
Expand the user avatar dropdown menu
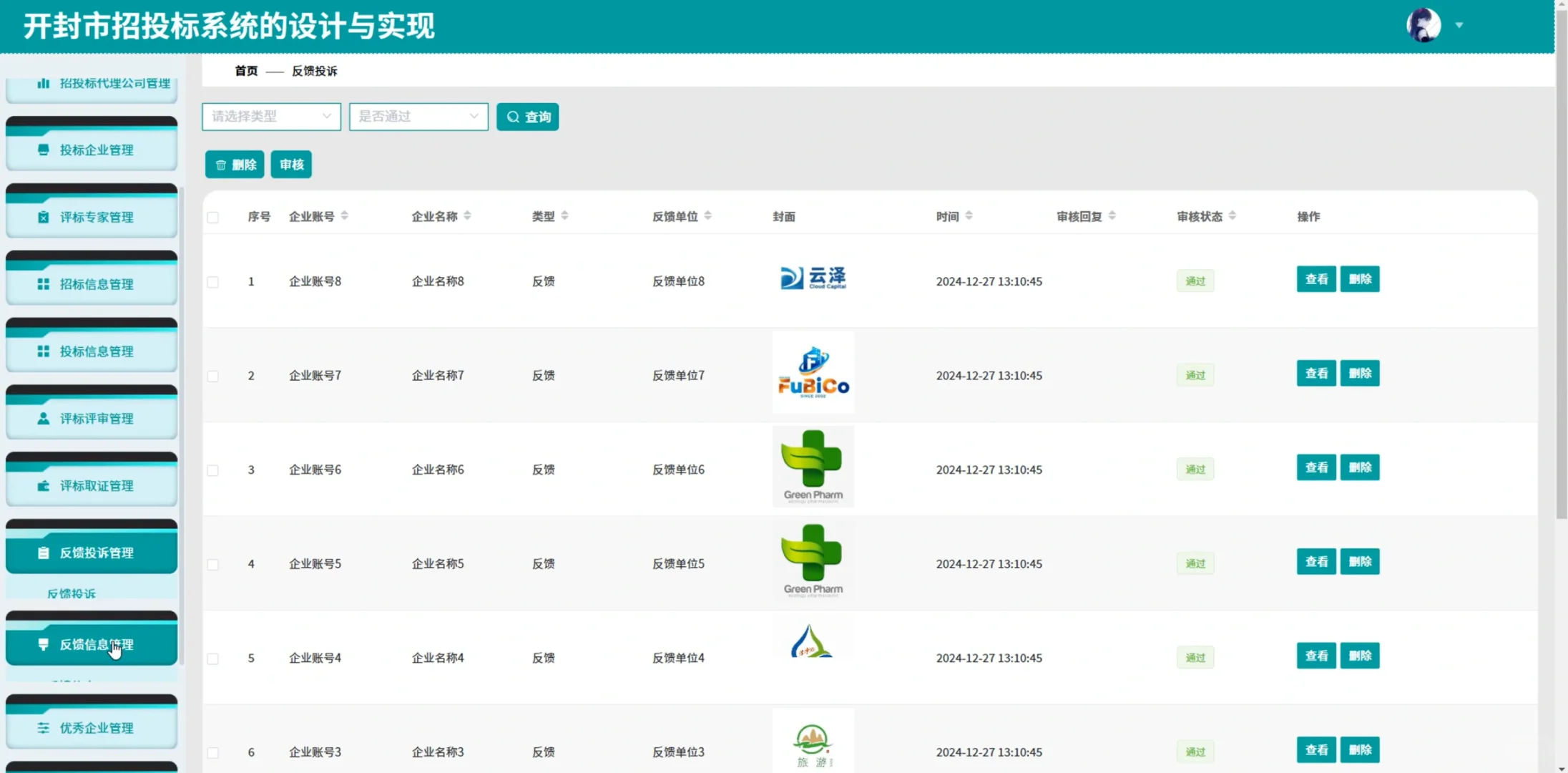pyautogui.click(x=1459, y=25)
